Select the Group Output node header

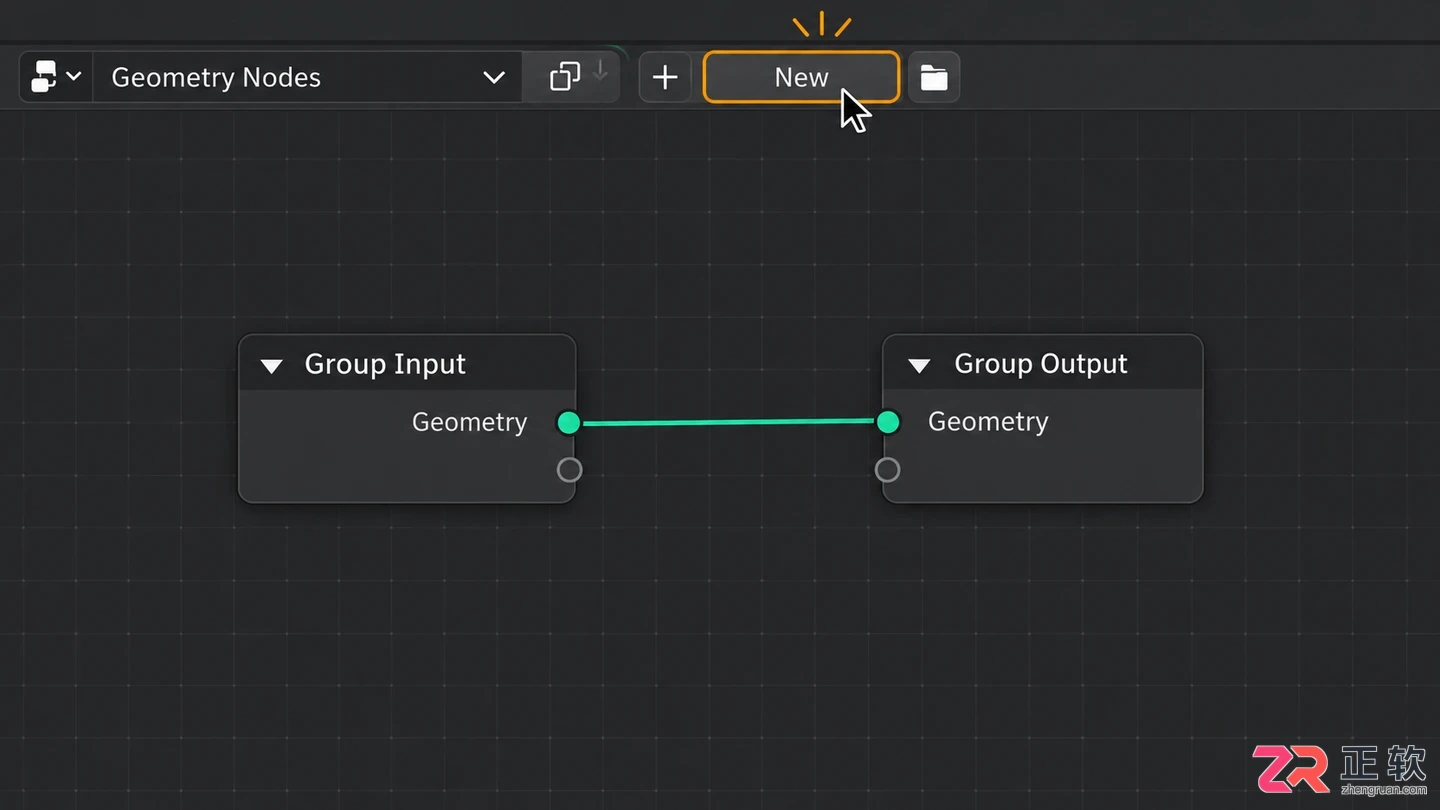pos(1042,363)
